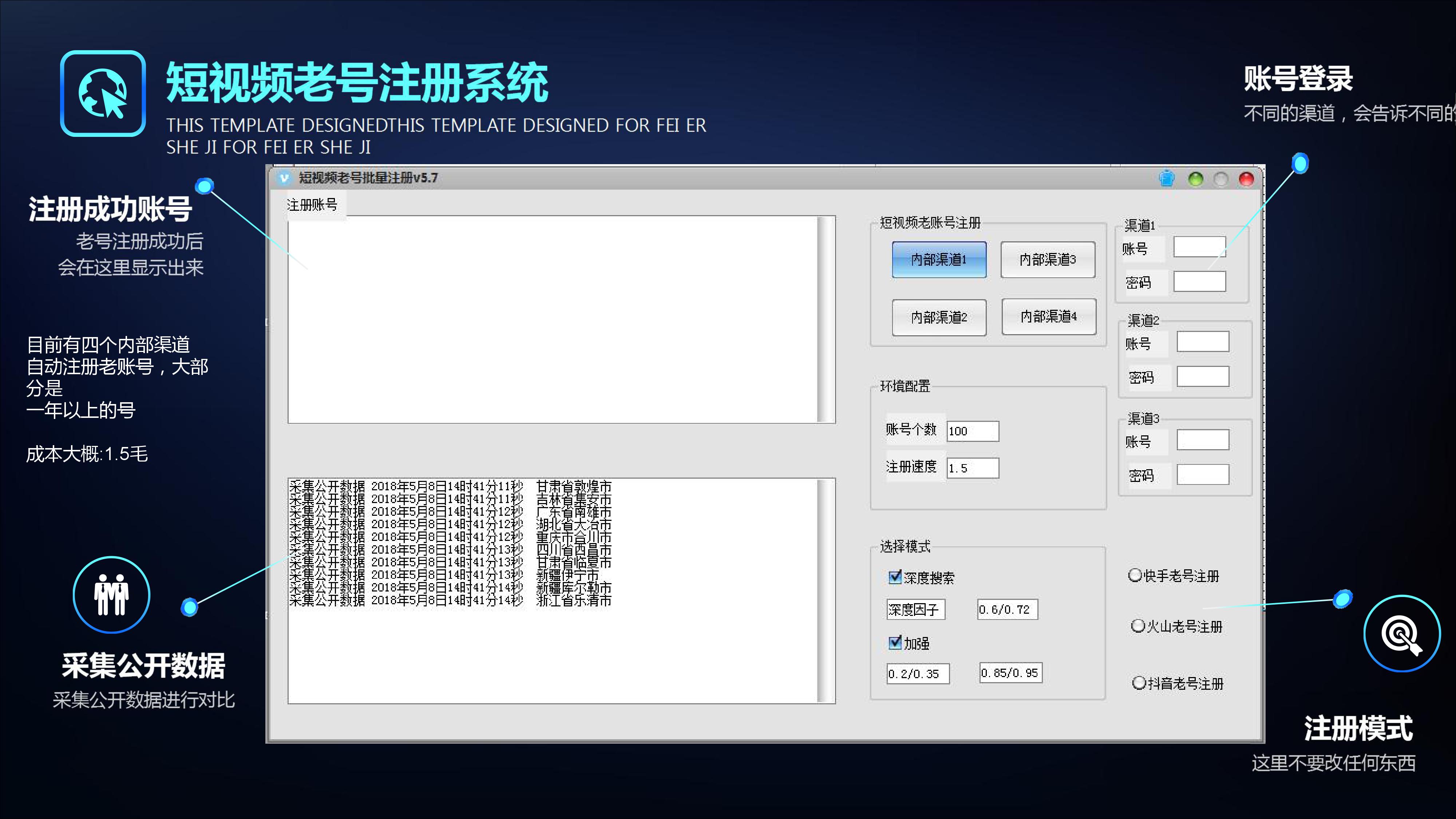This screenshot has width=1456, height=819.
Task: Click the red close circle in title bar
Action: click(1246, 179)
